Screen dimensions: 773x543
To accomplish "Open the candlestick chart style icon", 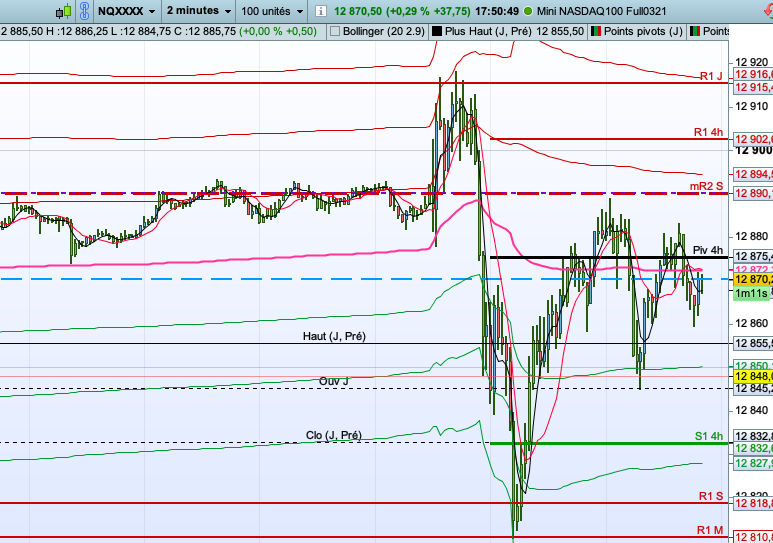I will (x=64, y=11).
